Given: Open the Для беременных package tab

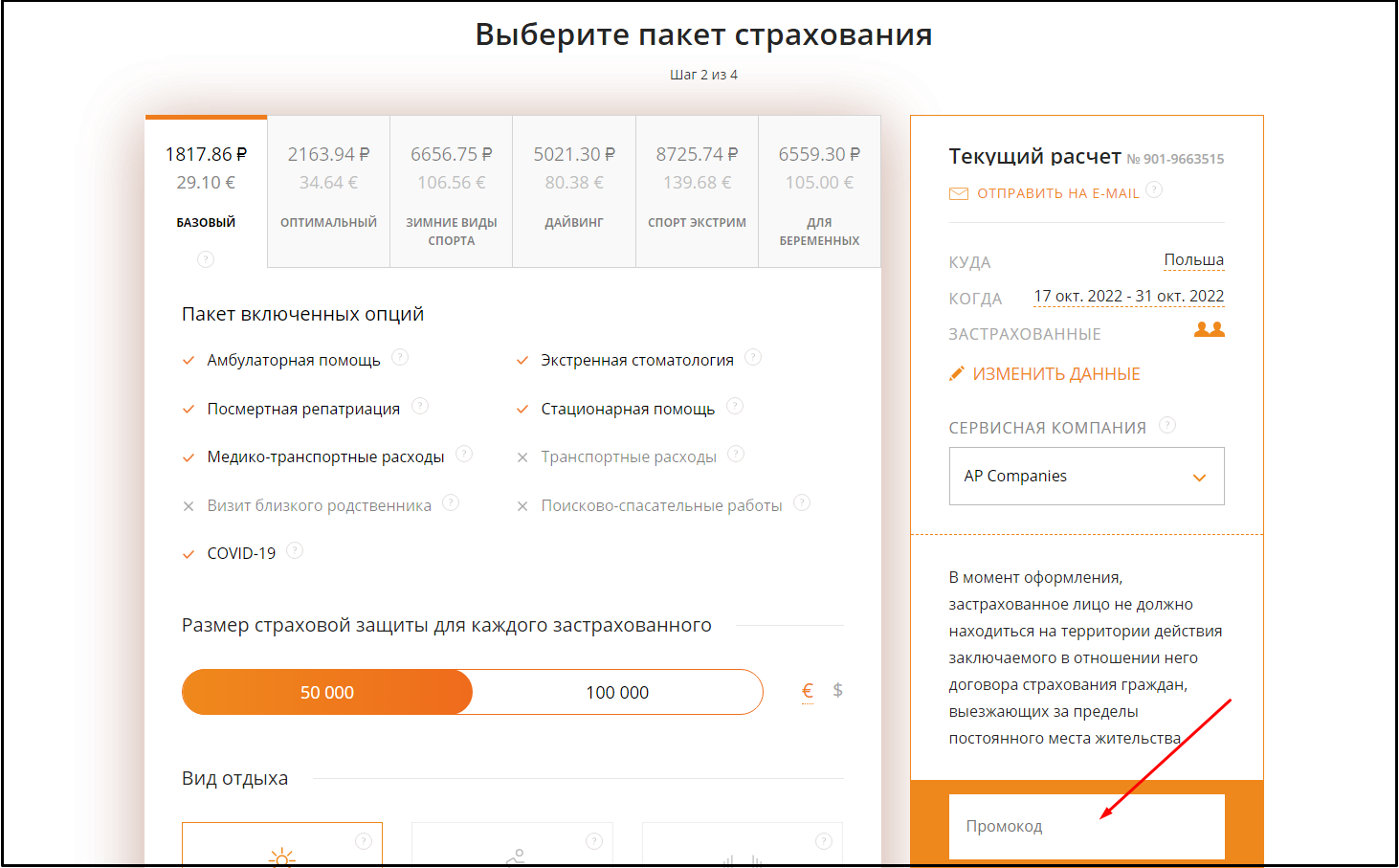Looking at the screenshot, I should [x=819, y=191].
